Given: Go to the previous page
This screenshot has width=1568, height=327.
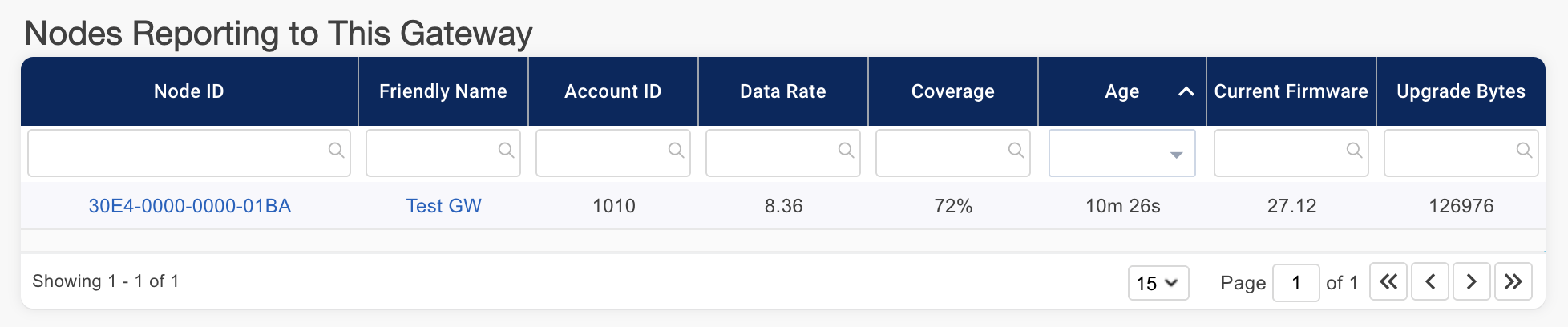Looking at the screenshot, I should tap(1430, 282).
